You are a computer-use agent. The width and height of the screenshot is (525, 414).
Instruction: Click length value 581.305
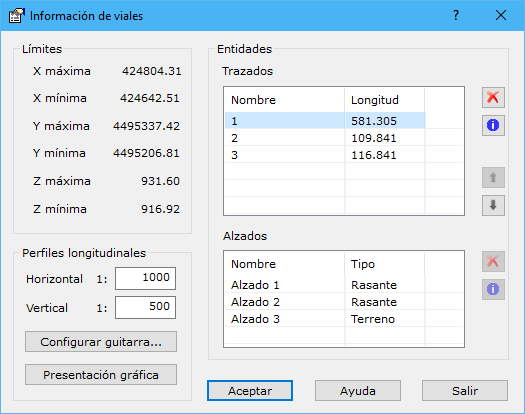point(374,121)
